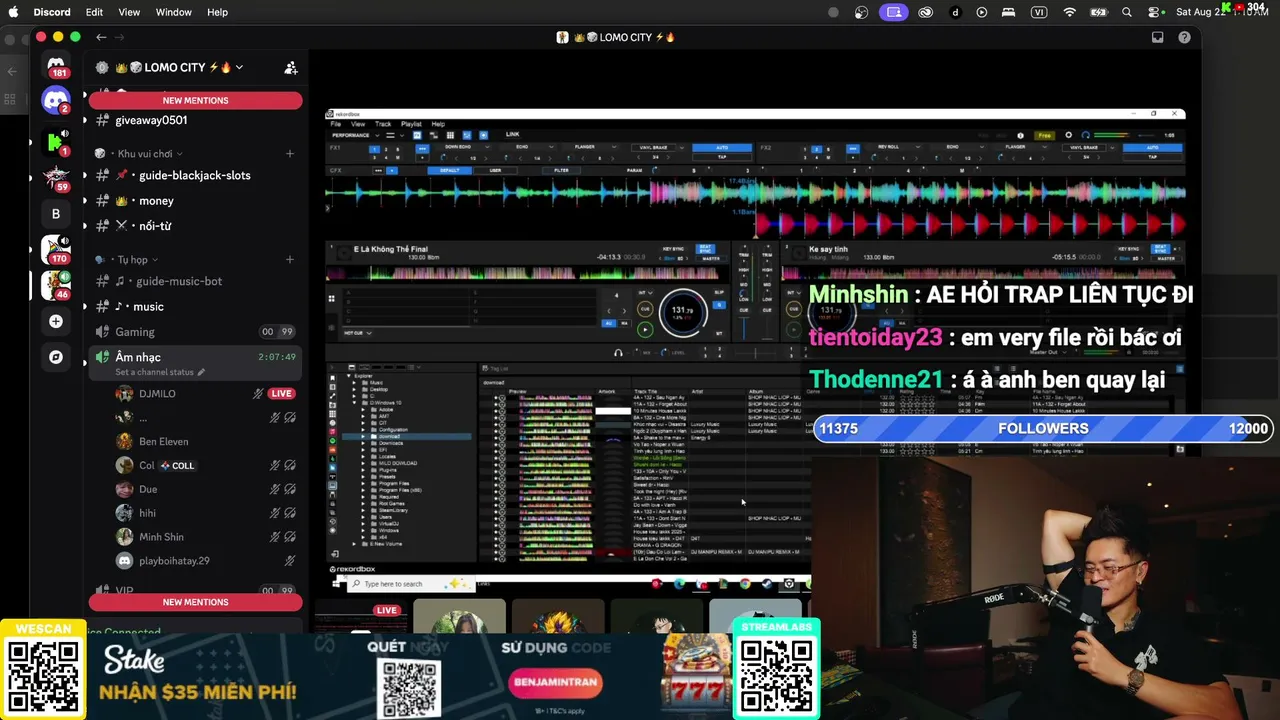This screenshot has width=1280, height=720.
Task: Open Discord inbox icon in title bar
Action: [1158, 37]
